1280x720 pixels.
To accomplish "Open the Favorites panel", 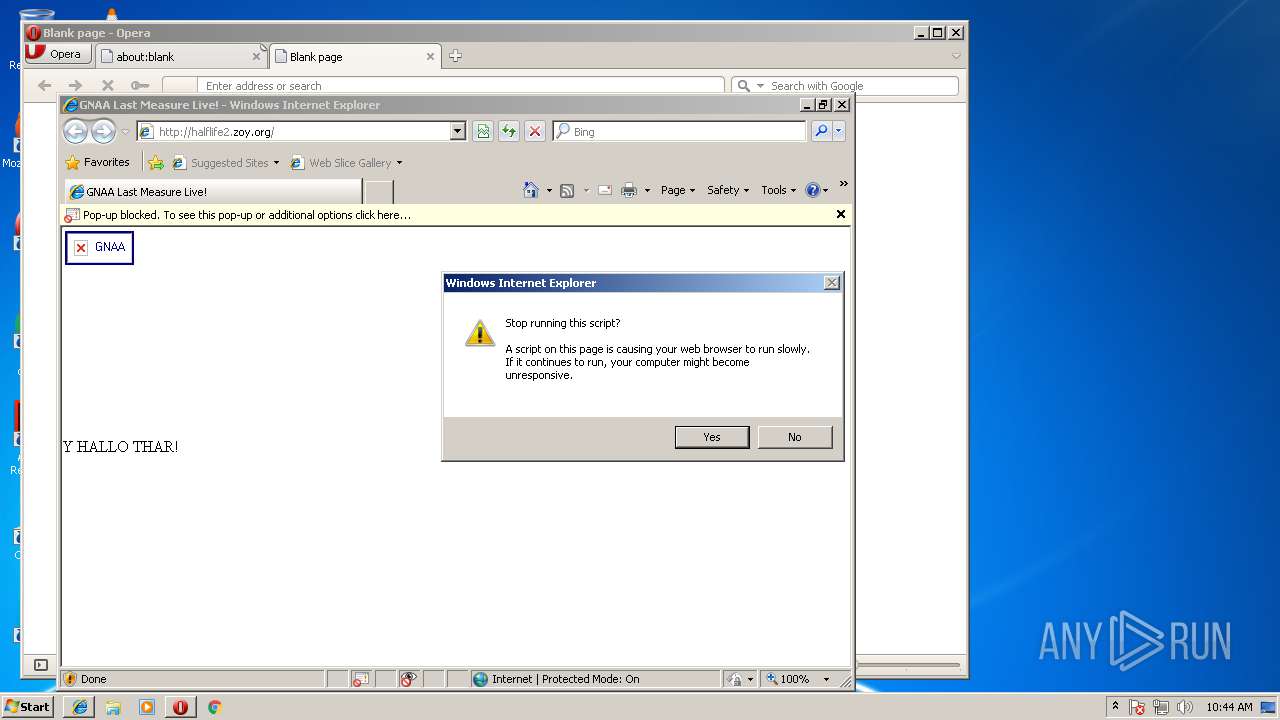I will 97,162.
